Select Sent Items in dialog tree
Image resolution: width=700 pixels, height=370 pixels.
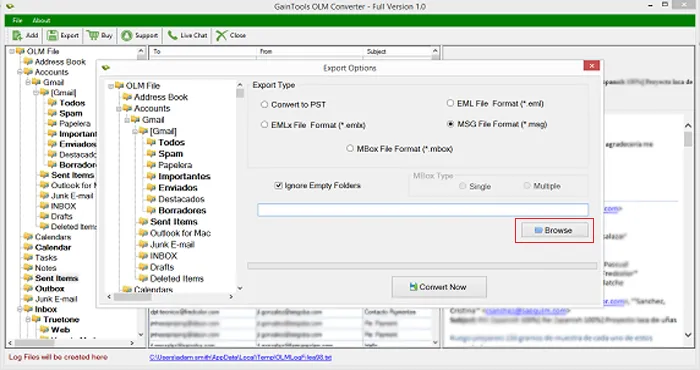click(x=173, y=222)
